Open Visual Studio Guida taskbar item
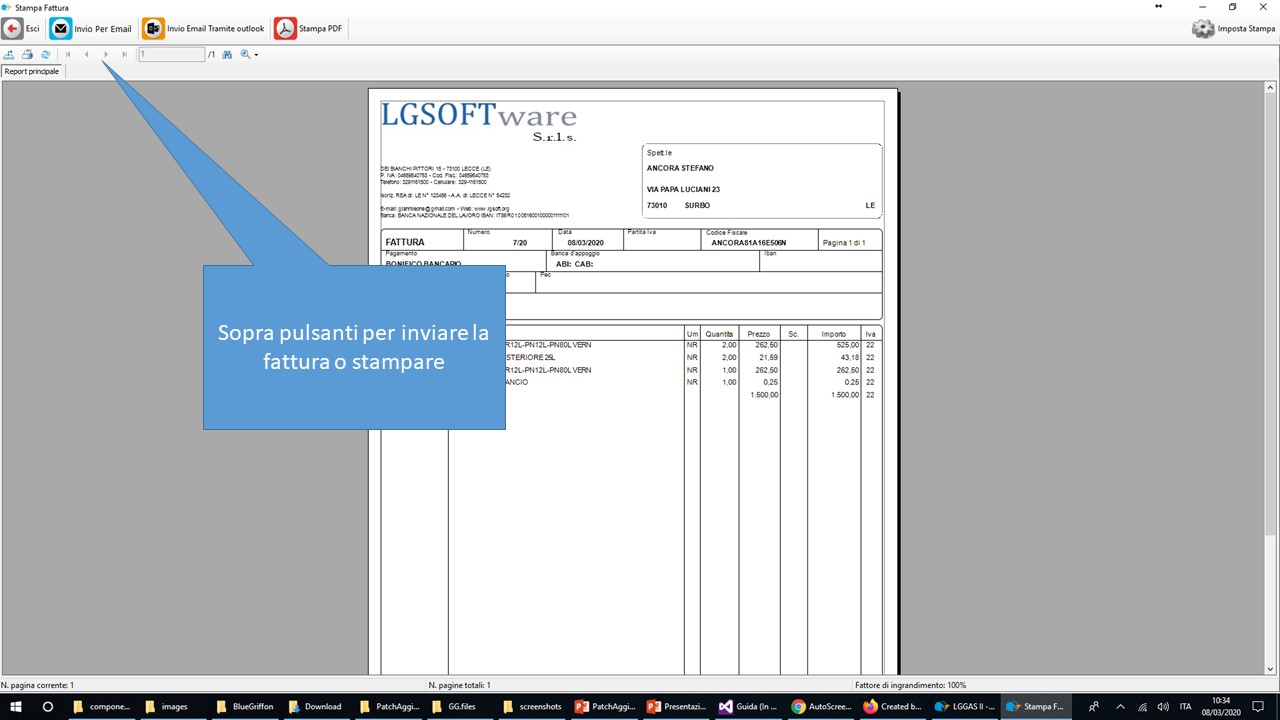 748,707
